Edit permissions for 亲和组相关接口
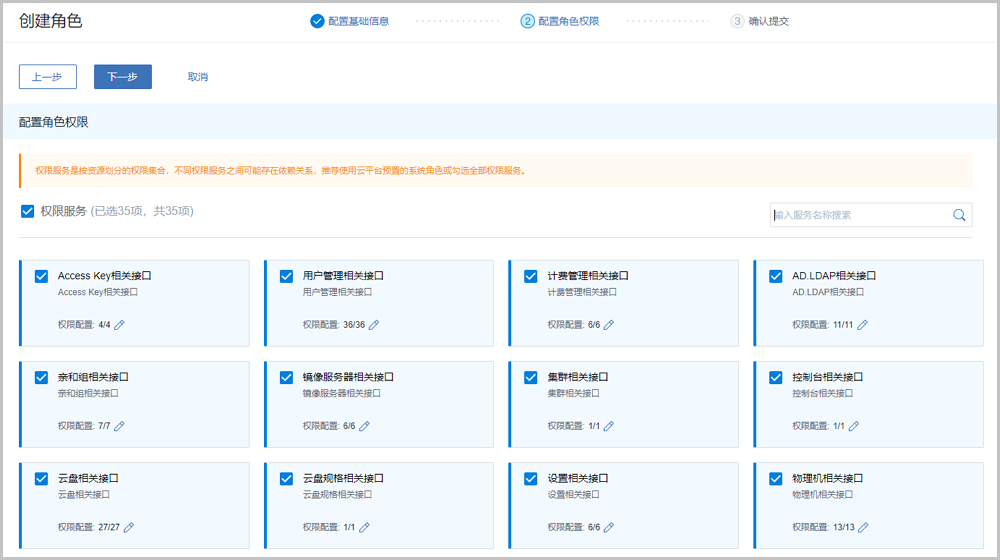Viewport: 1000px width, 560px height. point(120,426)
